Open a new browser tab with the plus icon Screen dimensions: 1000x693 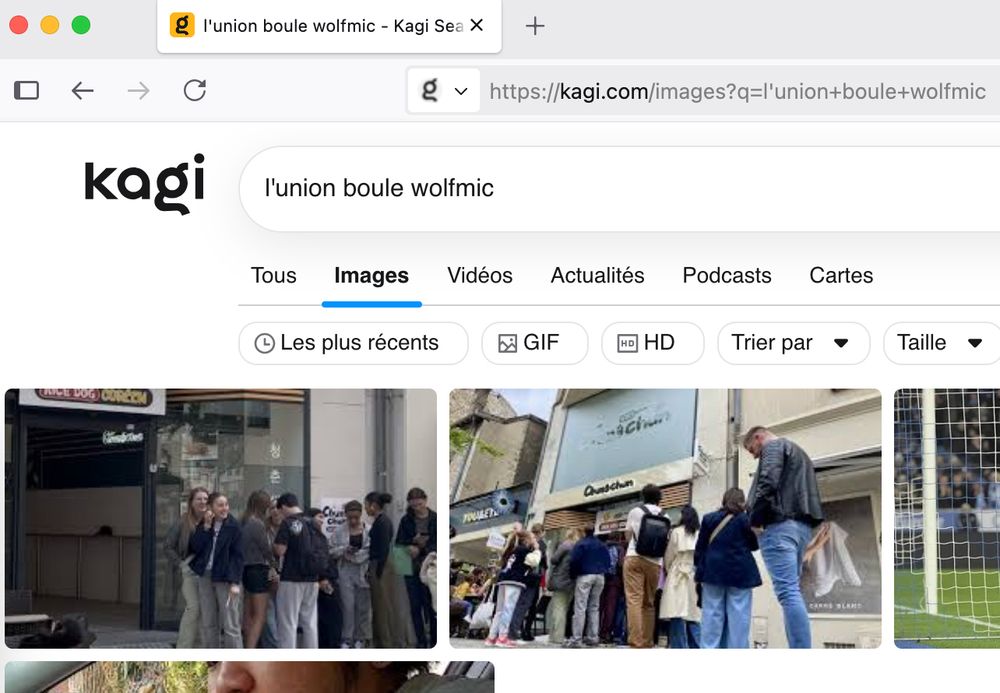tap(535, 27)
